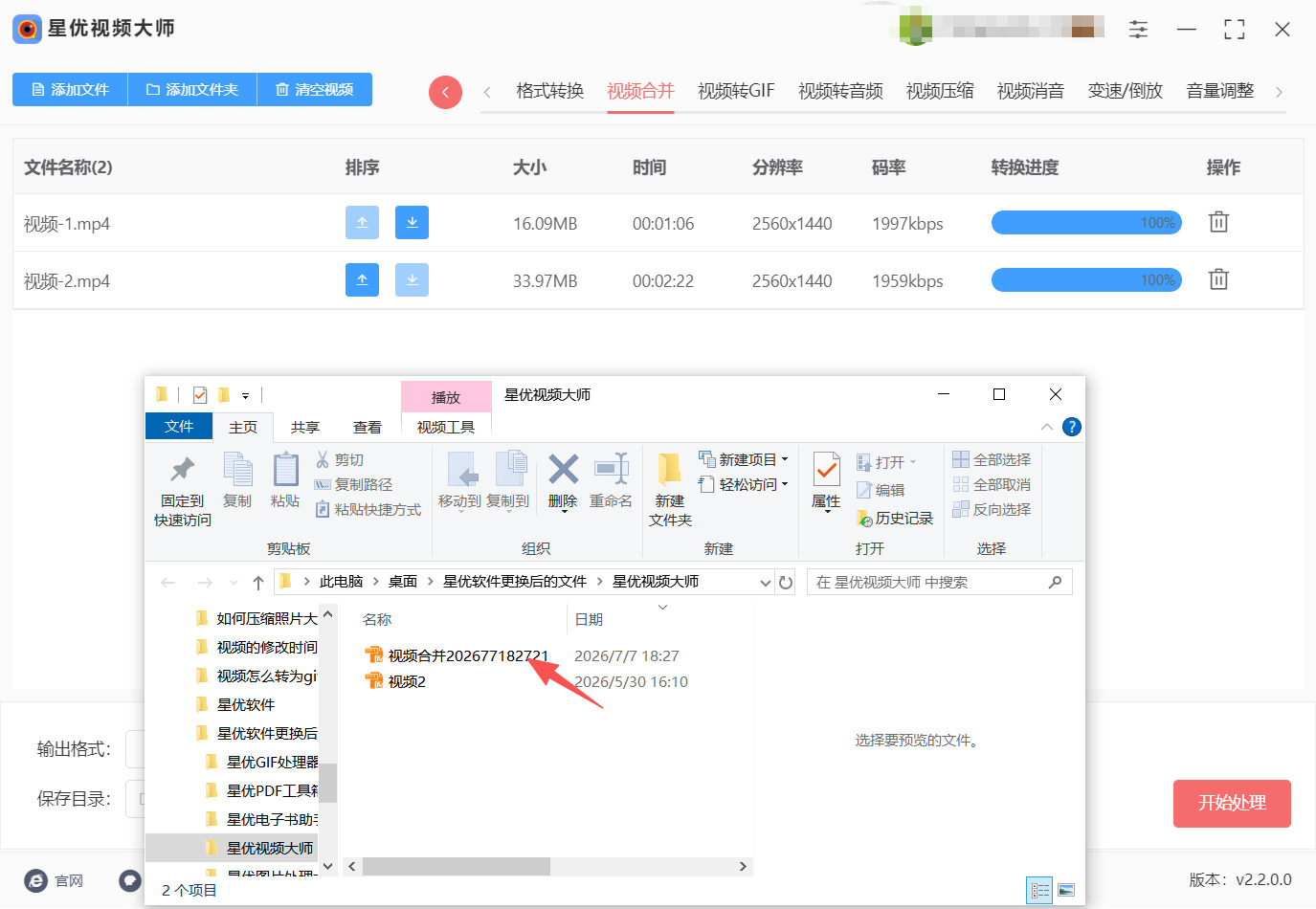1316x909 pixels.
Task: Open the address bar path history dropdown
Action: pyautogui.click(x=765, y=582)
